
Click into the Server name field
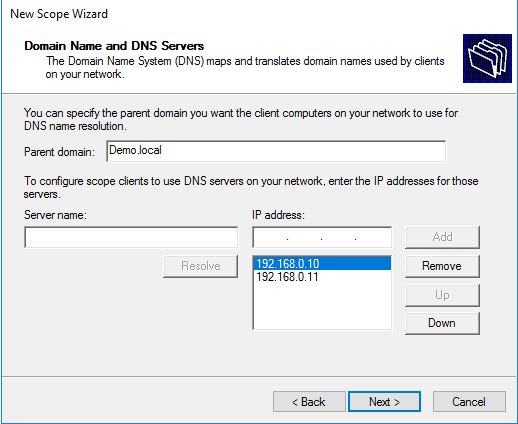click(131, 237)
